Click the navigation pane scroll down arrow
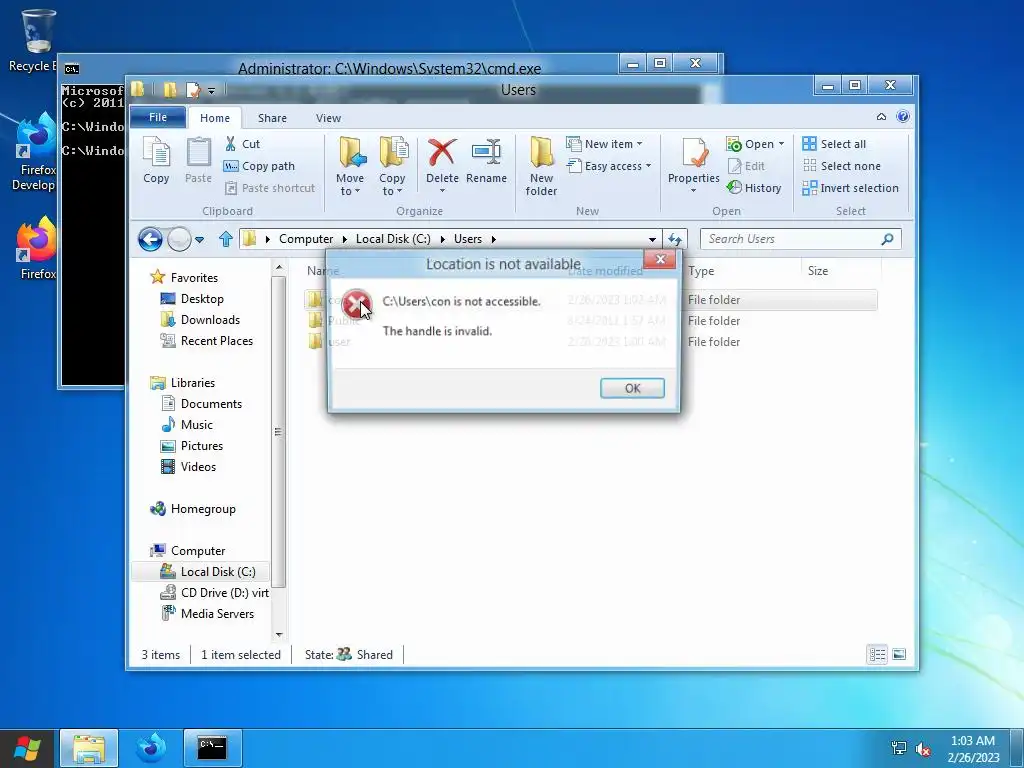The width and height of the screenshot is (1024, 768). click(x=279, y=634)
